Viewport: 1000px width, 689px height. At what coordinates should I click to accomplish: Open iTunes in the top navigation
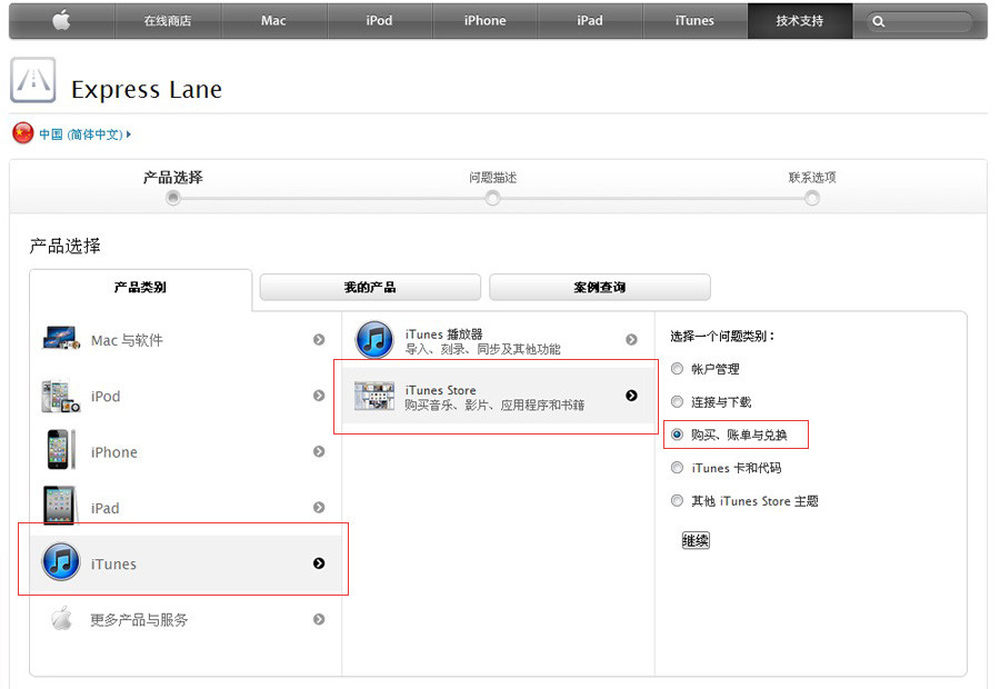[695, 21]
